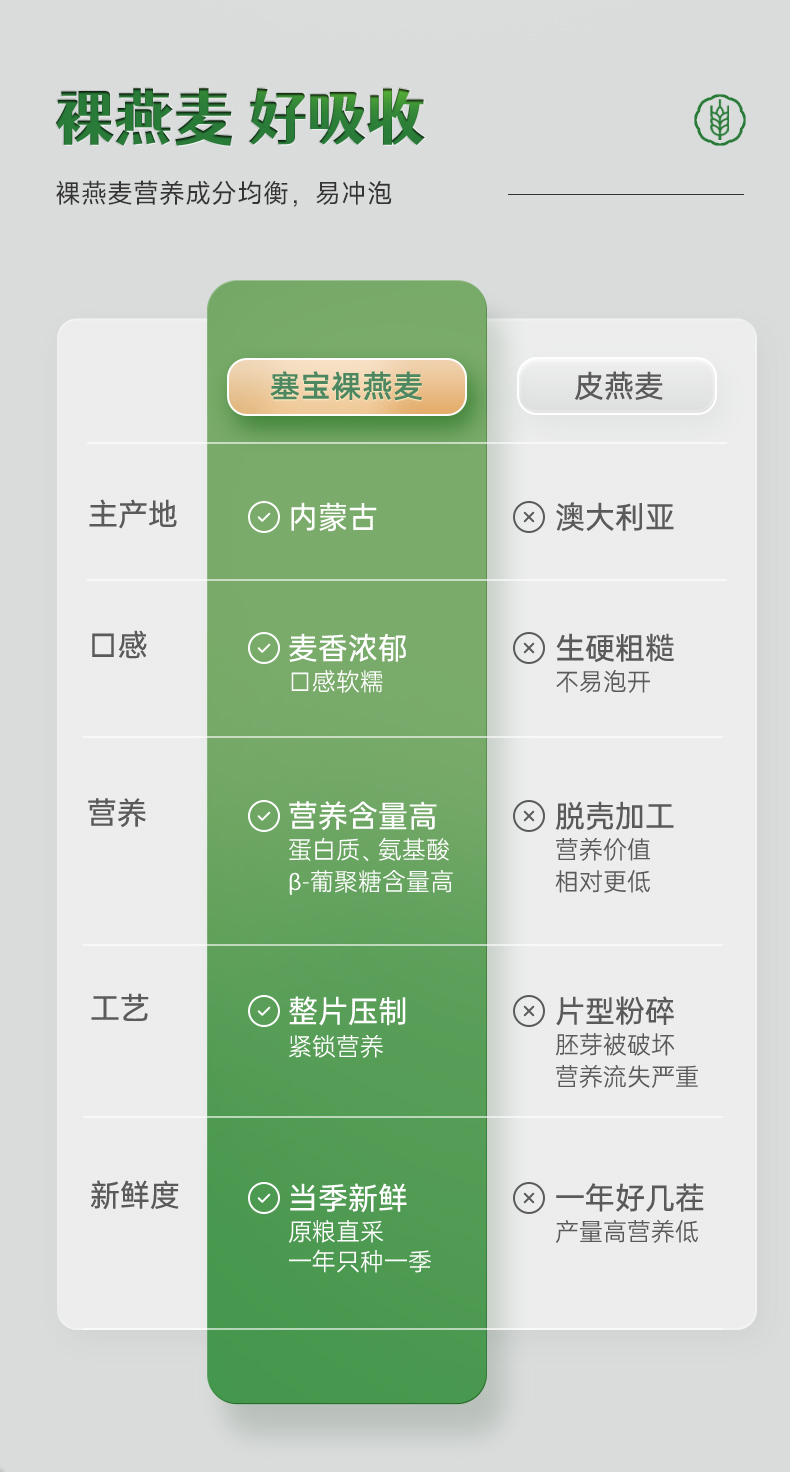Click the checkmark icon beside 当季新鲜
This screenshot has width=790, height=1472.
tap(263, 1197)
